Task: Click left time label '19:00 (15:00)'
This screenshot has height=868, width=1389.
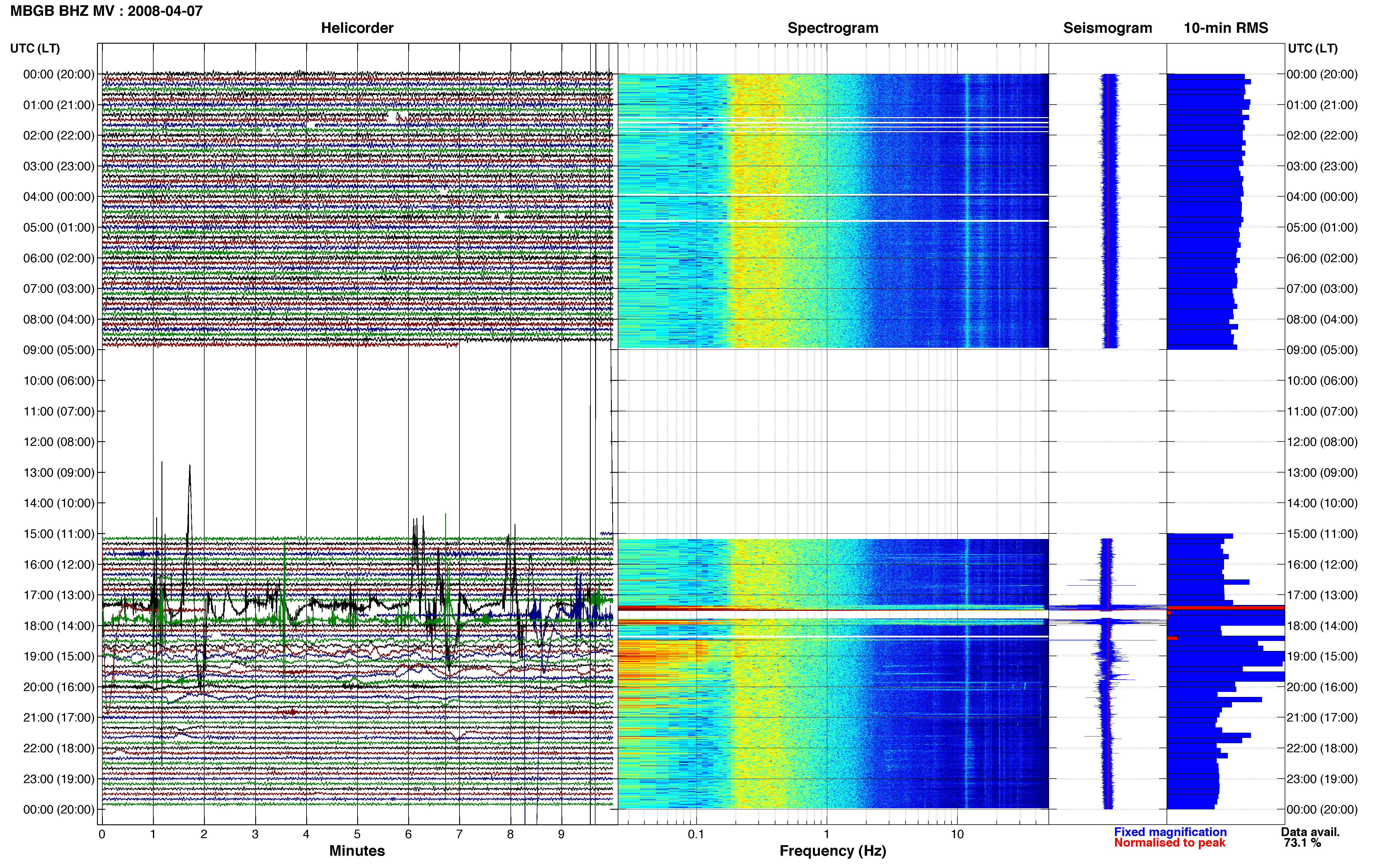Action: (x=59, y=656)
